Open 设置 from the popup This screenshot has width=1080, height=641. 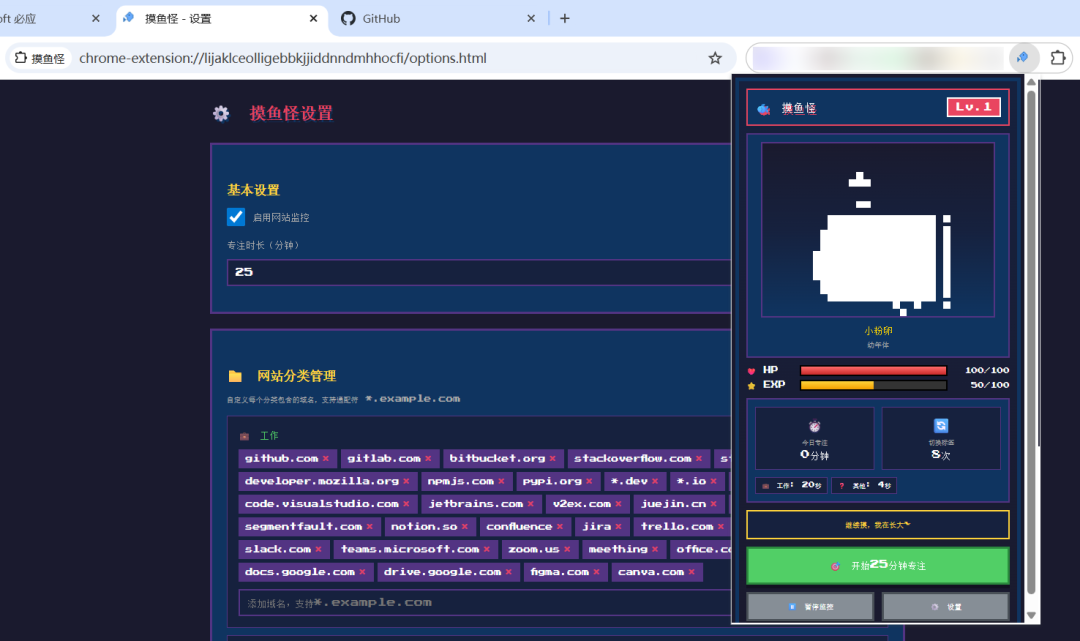coord(946,607)
